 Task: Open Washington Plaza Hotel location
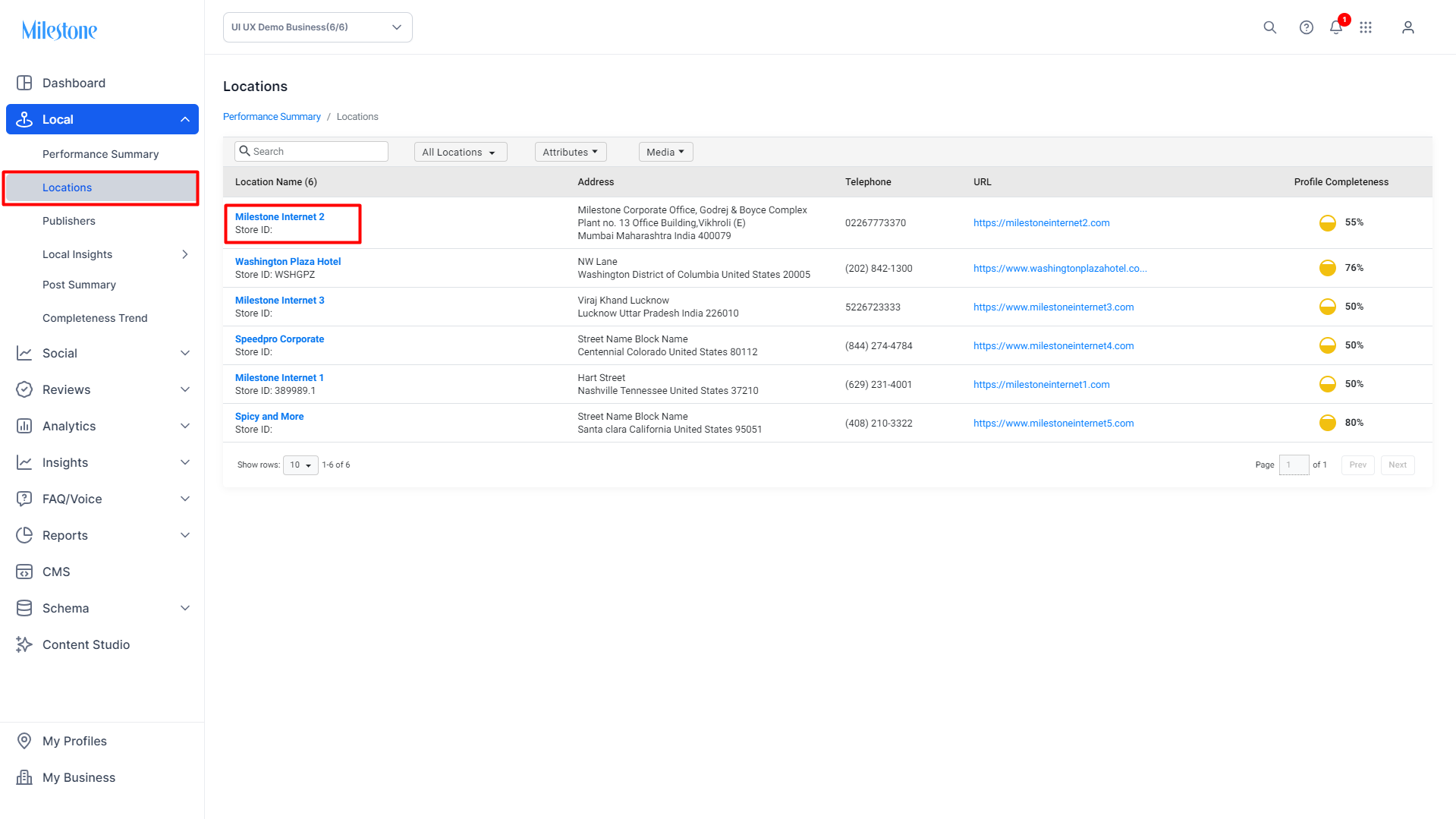click(288, 262)
